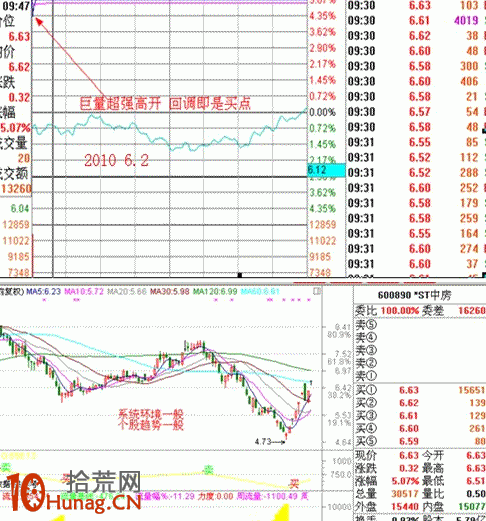Click the 09:47 time readout
This screenshot has height=521, width=486.
[16, 6]
